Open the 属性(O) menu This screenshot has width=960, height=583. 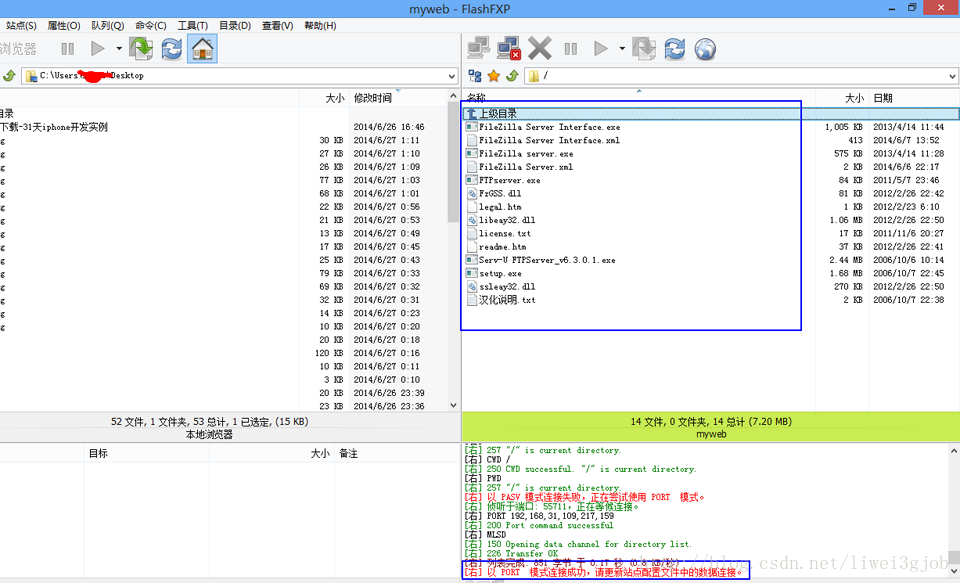(x=64, y=26)
